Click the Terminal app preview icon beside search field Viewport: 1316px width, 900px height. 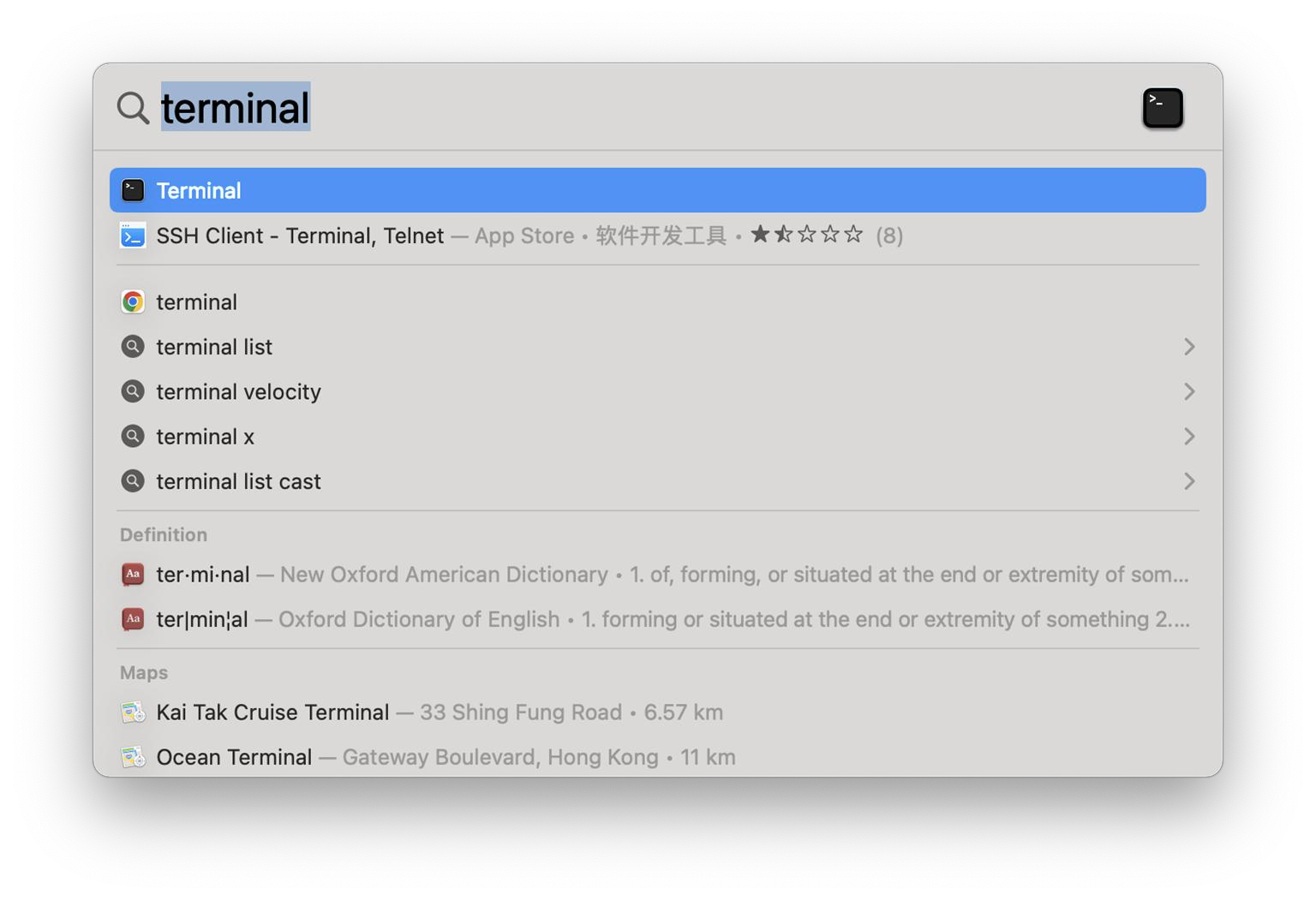(x=1163, y=108)
